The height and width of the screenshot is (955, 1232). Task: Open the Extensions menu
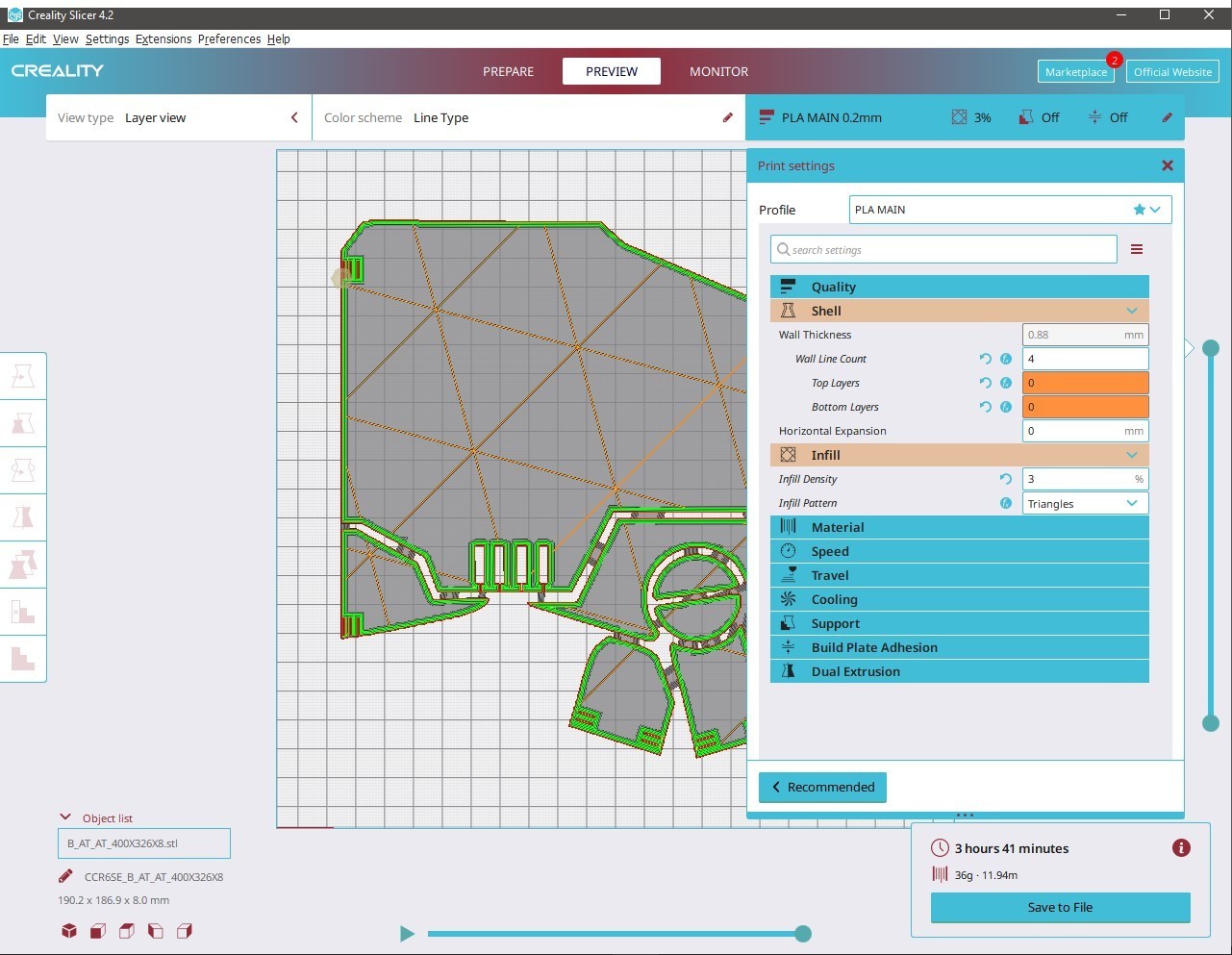point(163,39)
